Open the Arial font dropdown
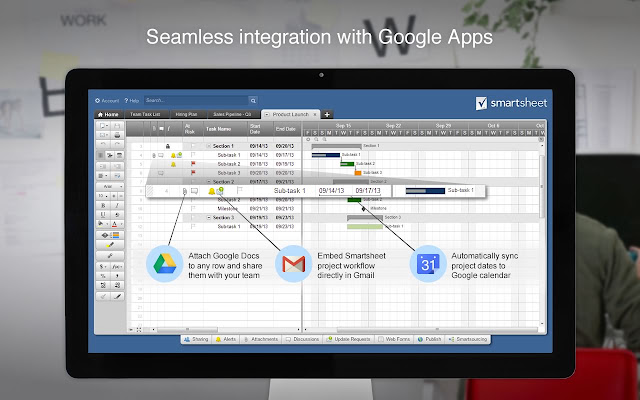The height and width of the screenshot is (400, 640). (x=110, y=187)
